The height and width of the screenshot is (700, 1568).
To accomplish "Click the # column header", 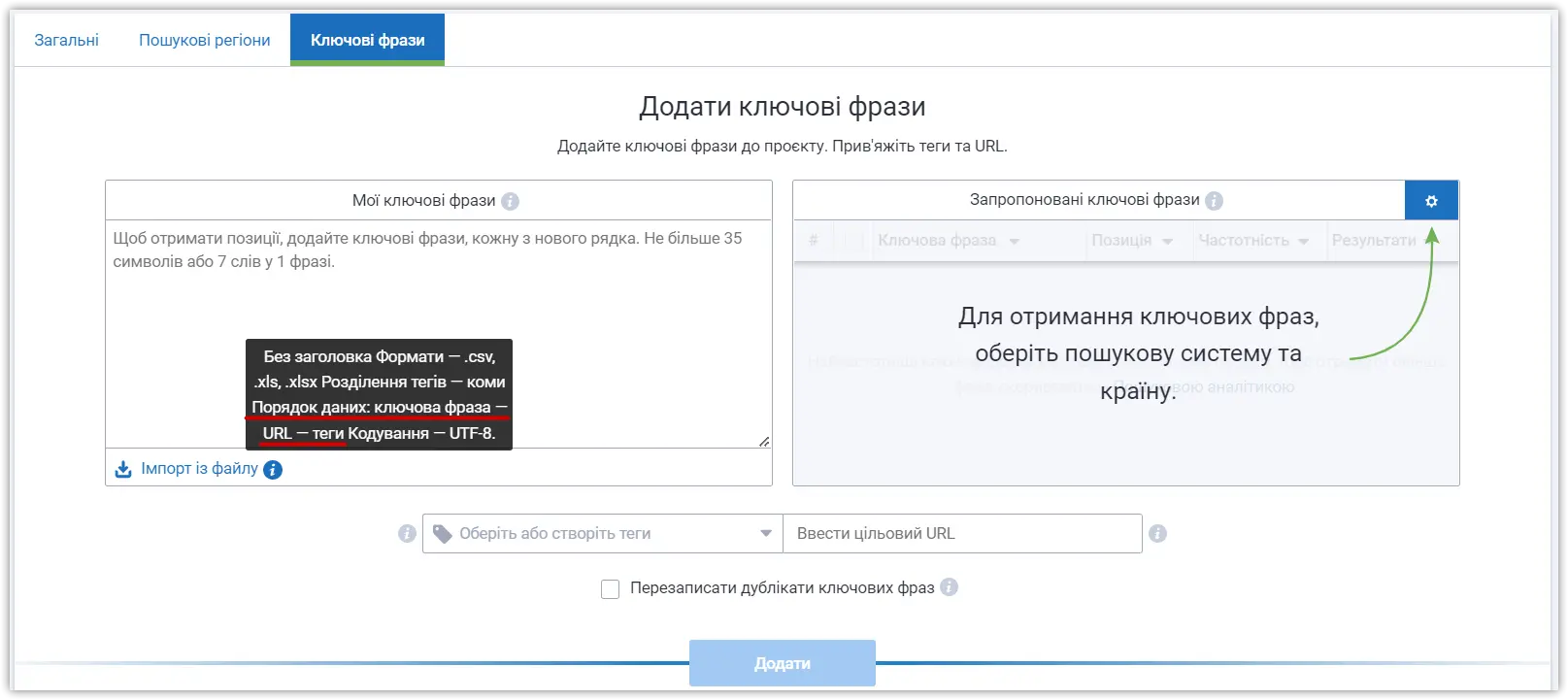I will click(x=814, y=240).
